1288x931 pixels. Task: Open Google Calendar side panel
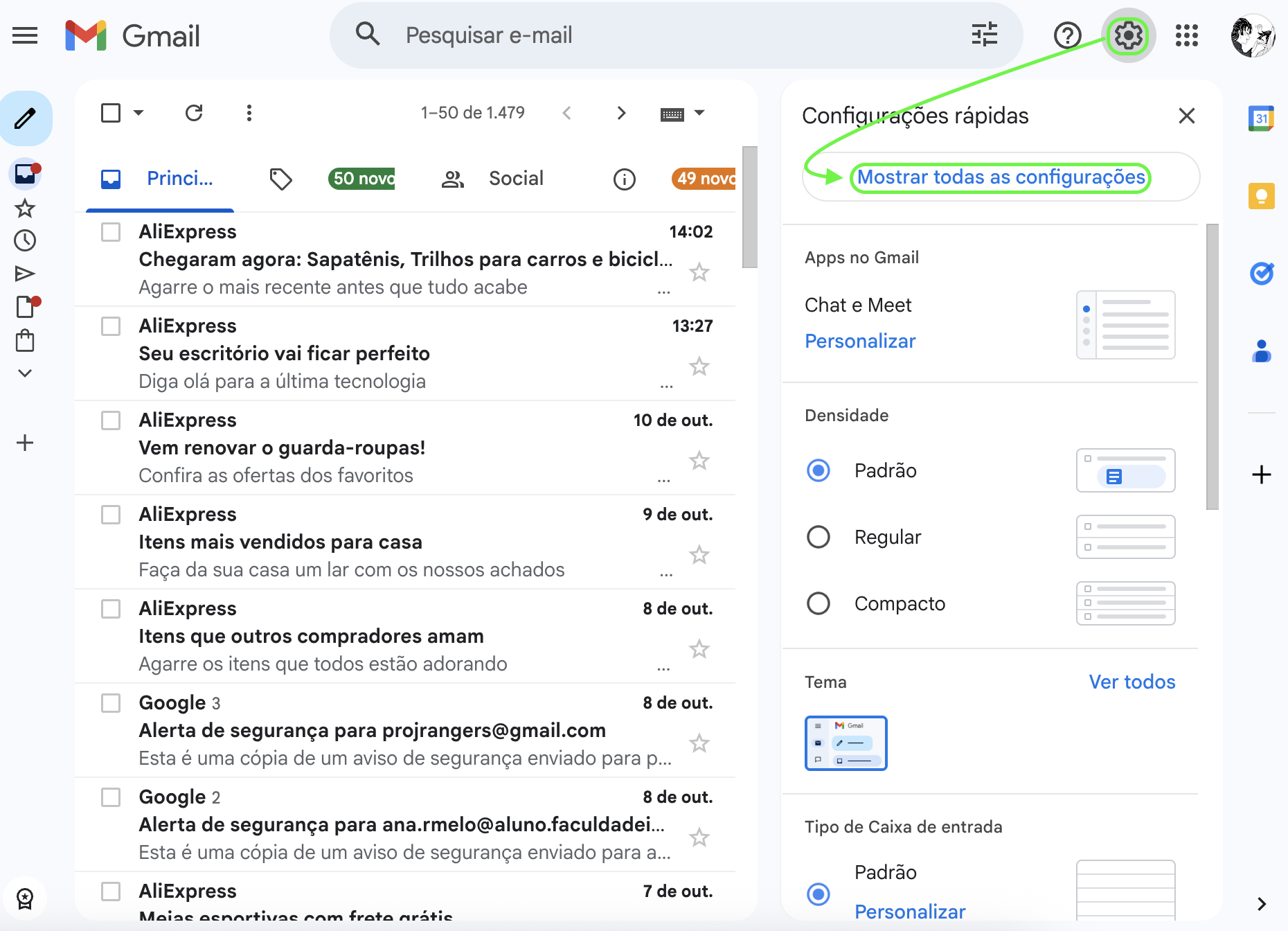(1262, 118)
